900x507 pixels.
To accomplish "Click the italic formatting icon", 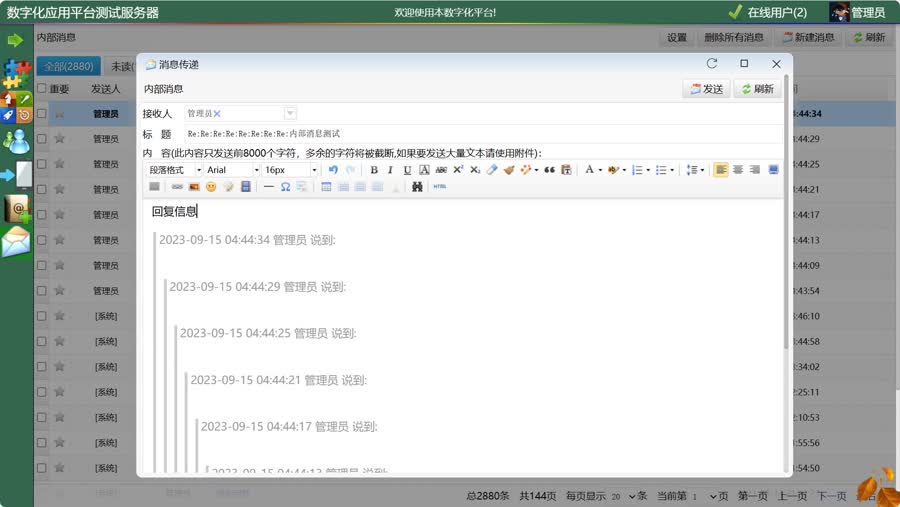I will (x=390, y=170).
